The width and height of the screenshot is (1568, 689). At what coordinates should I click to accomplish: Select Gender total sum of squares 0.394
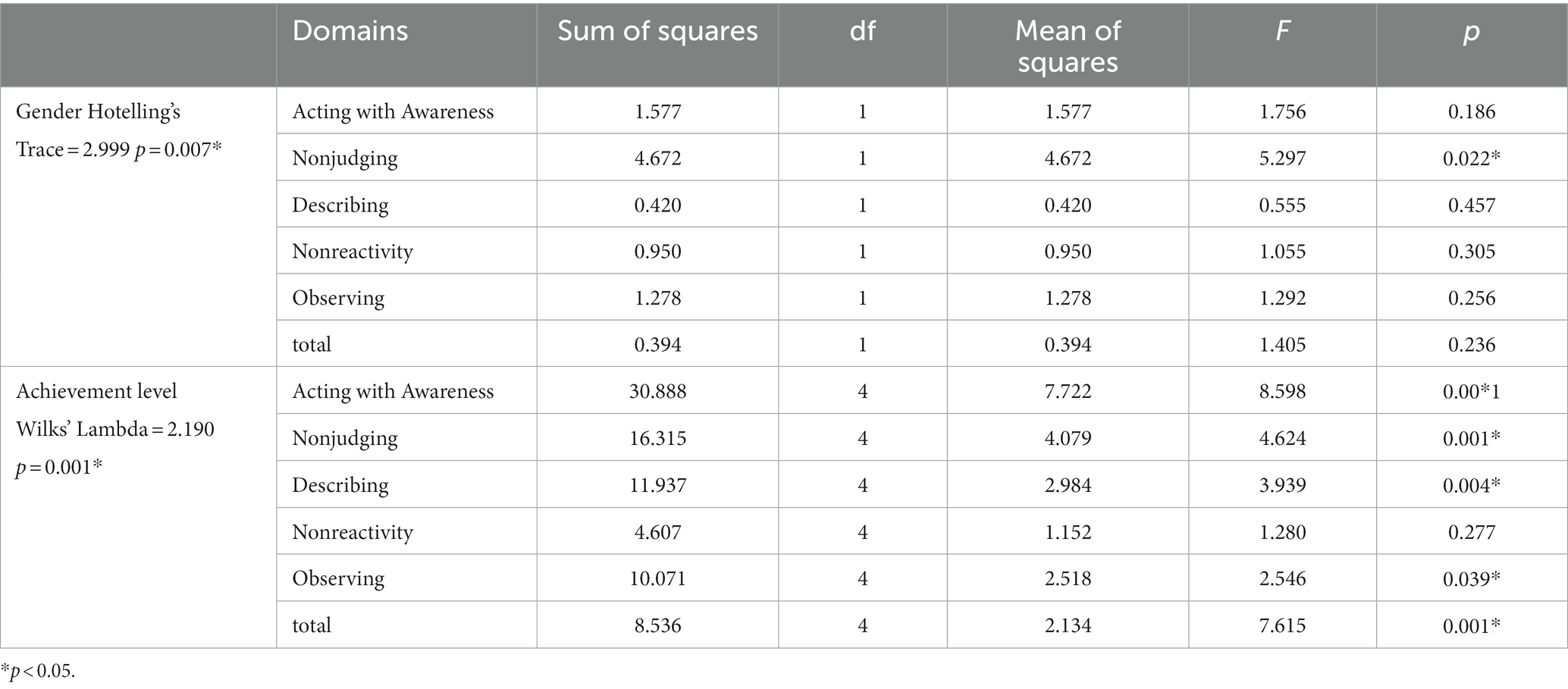(x=657, y=344)
